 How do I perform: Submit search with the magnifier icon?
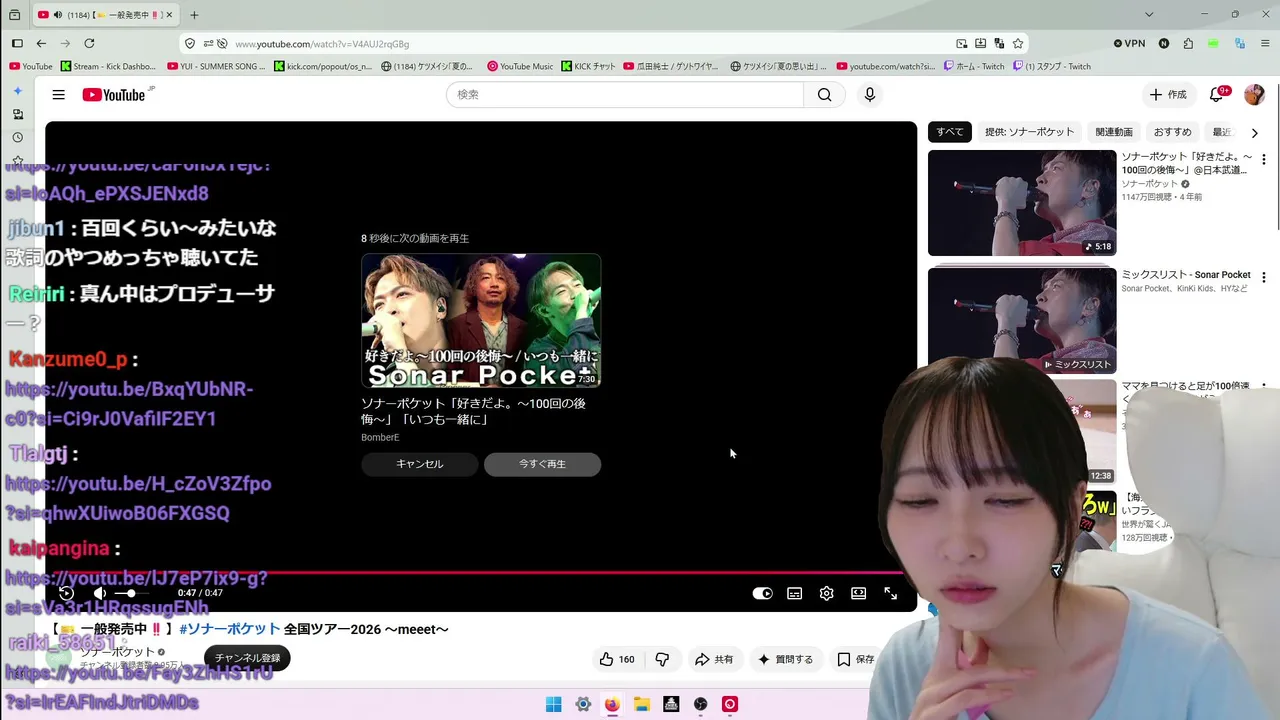point(824,94)
